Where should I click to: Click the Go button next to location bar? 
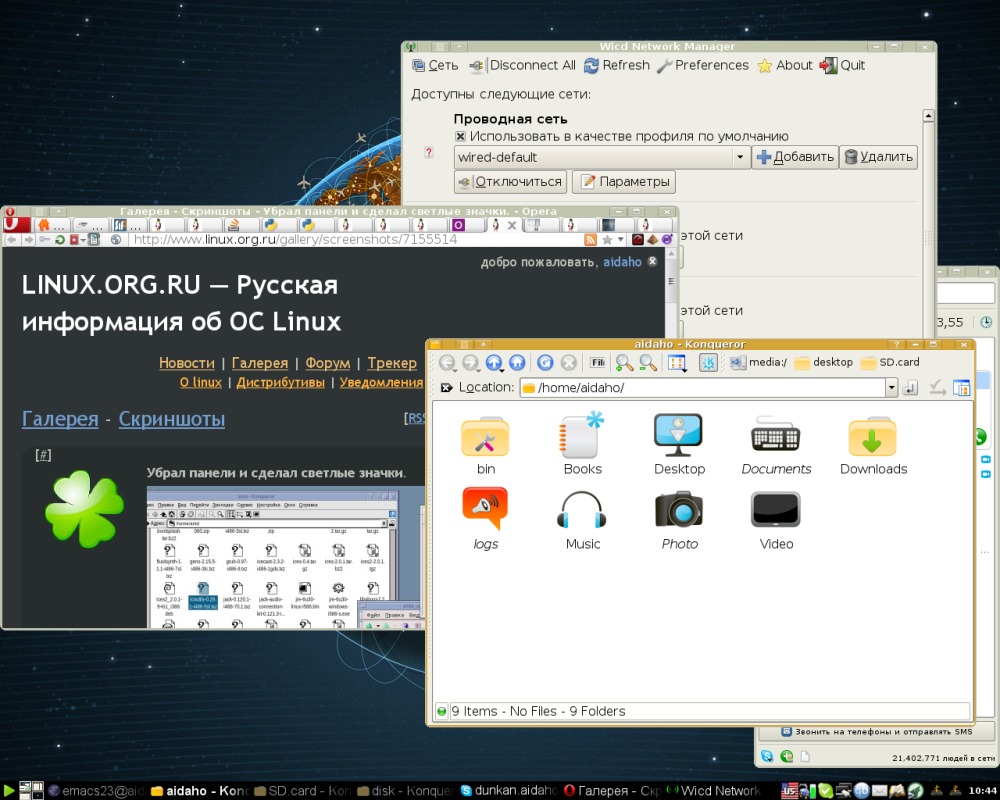pyautogui.click(x=910, y=387)
